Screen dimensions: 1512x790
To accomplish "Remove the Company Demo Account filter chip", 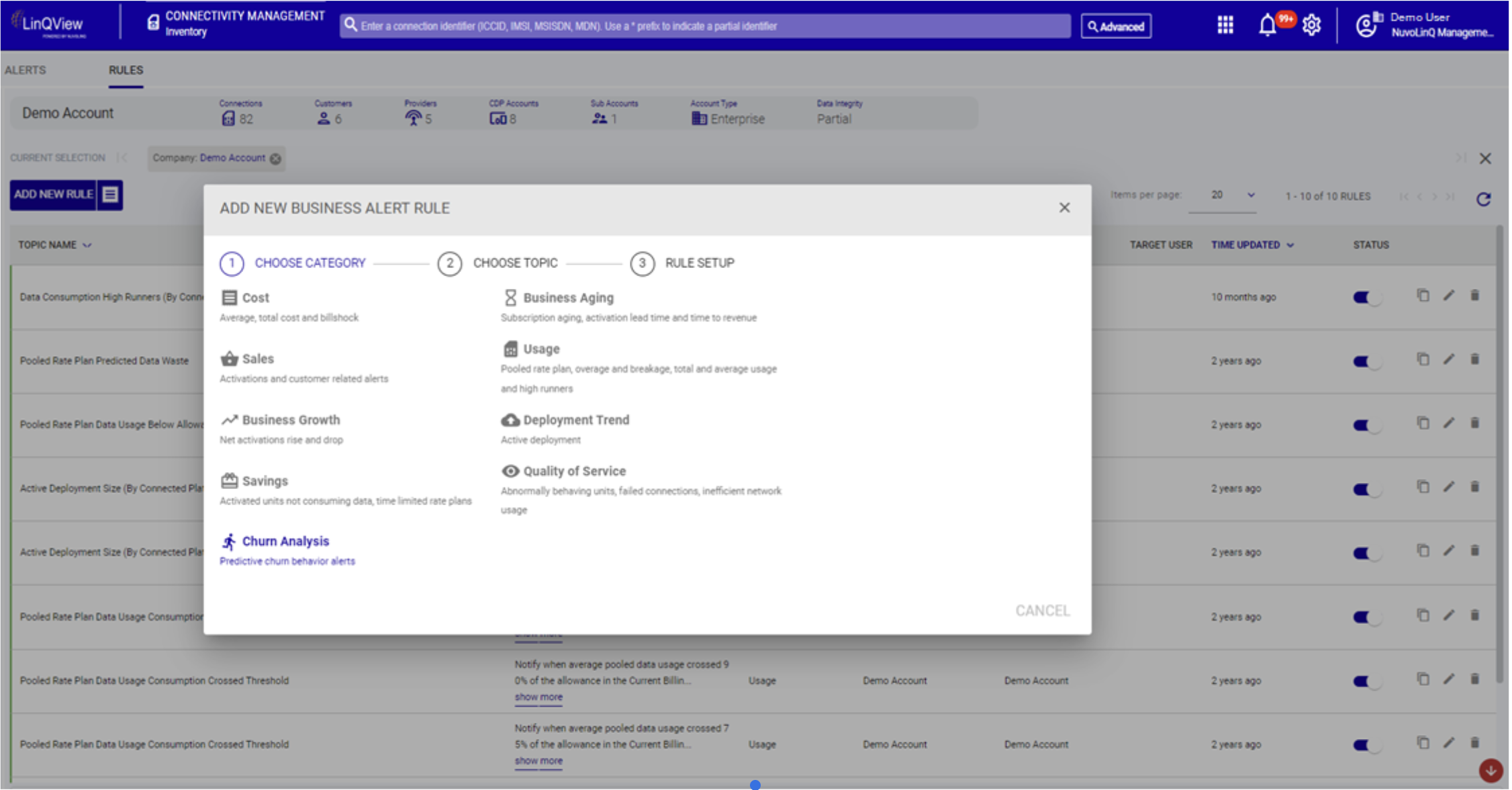I will click(276, 159).
